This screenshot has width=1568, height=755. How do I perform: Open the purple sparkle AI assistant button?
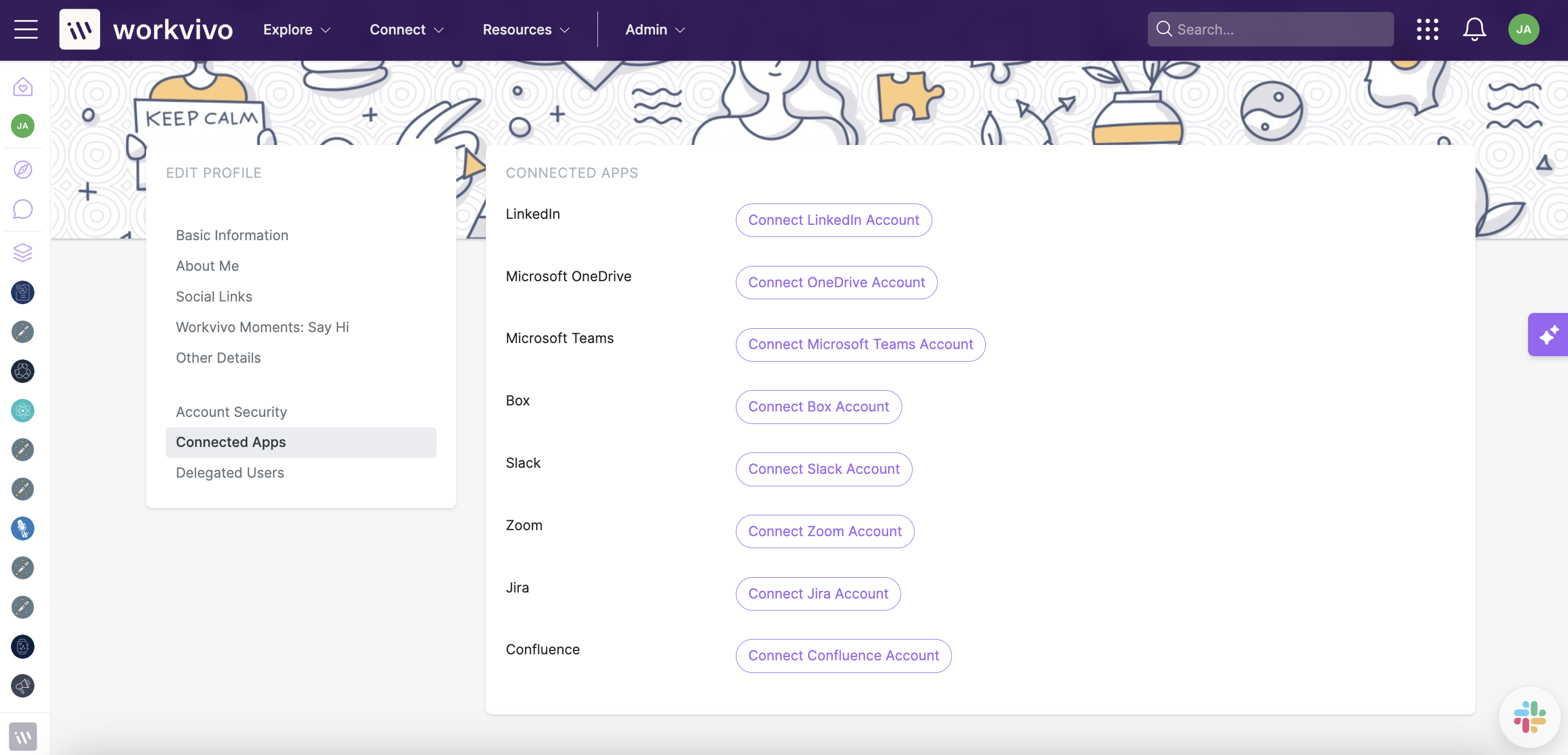coord(1548,334)
